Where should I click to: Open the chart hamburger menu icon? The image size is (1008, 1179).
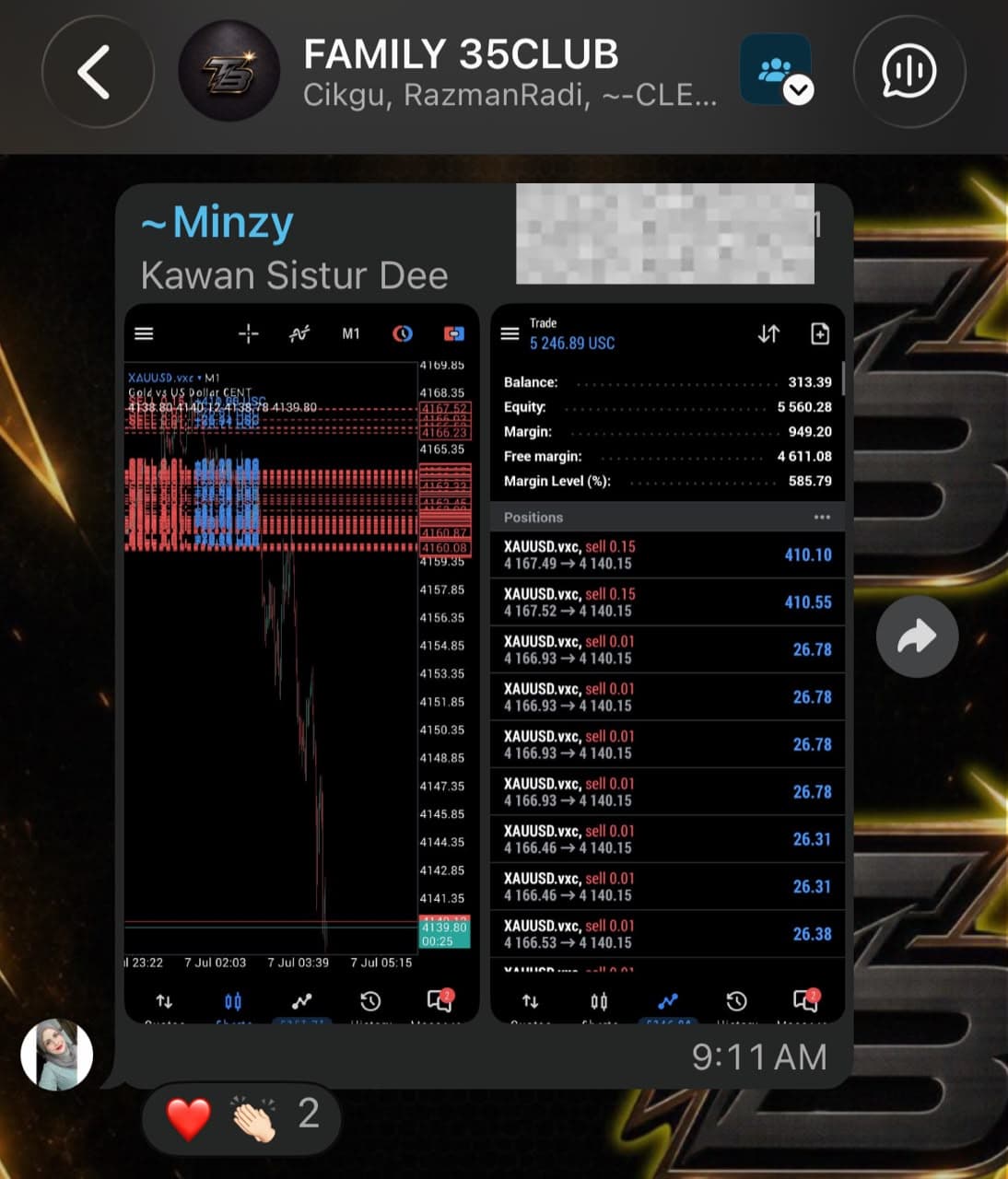pos(144,333)
